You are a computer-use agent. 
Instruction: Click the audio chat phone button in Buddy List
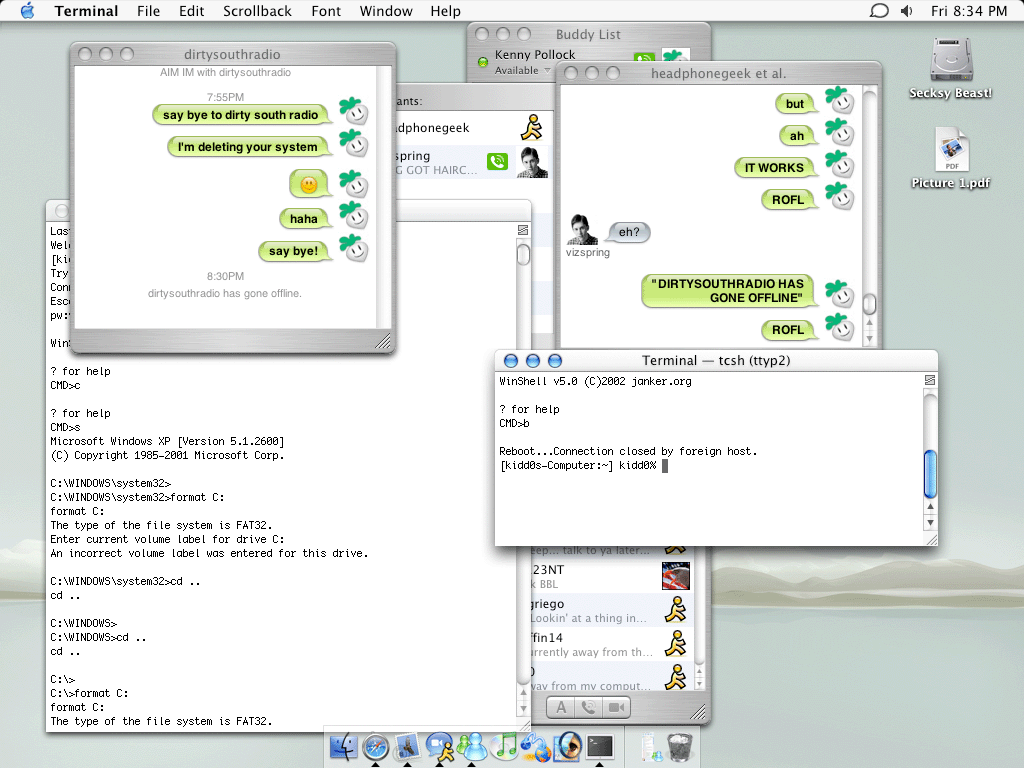pos(588,707)
